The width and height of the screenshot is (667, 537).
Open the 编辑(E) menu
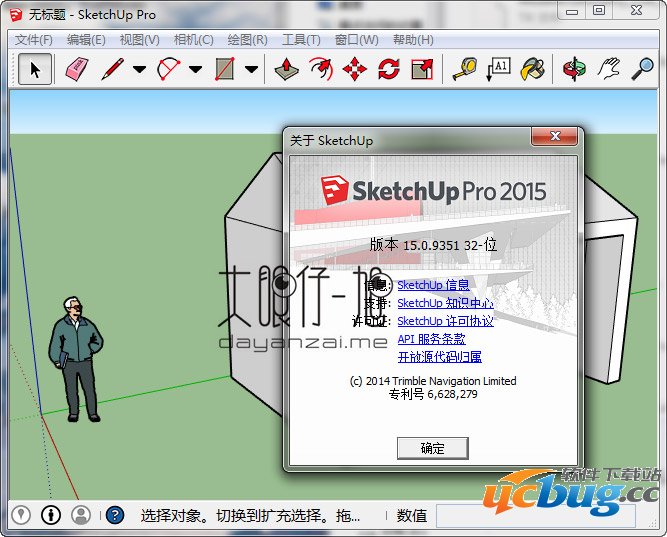86,40
